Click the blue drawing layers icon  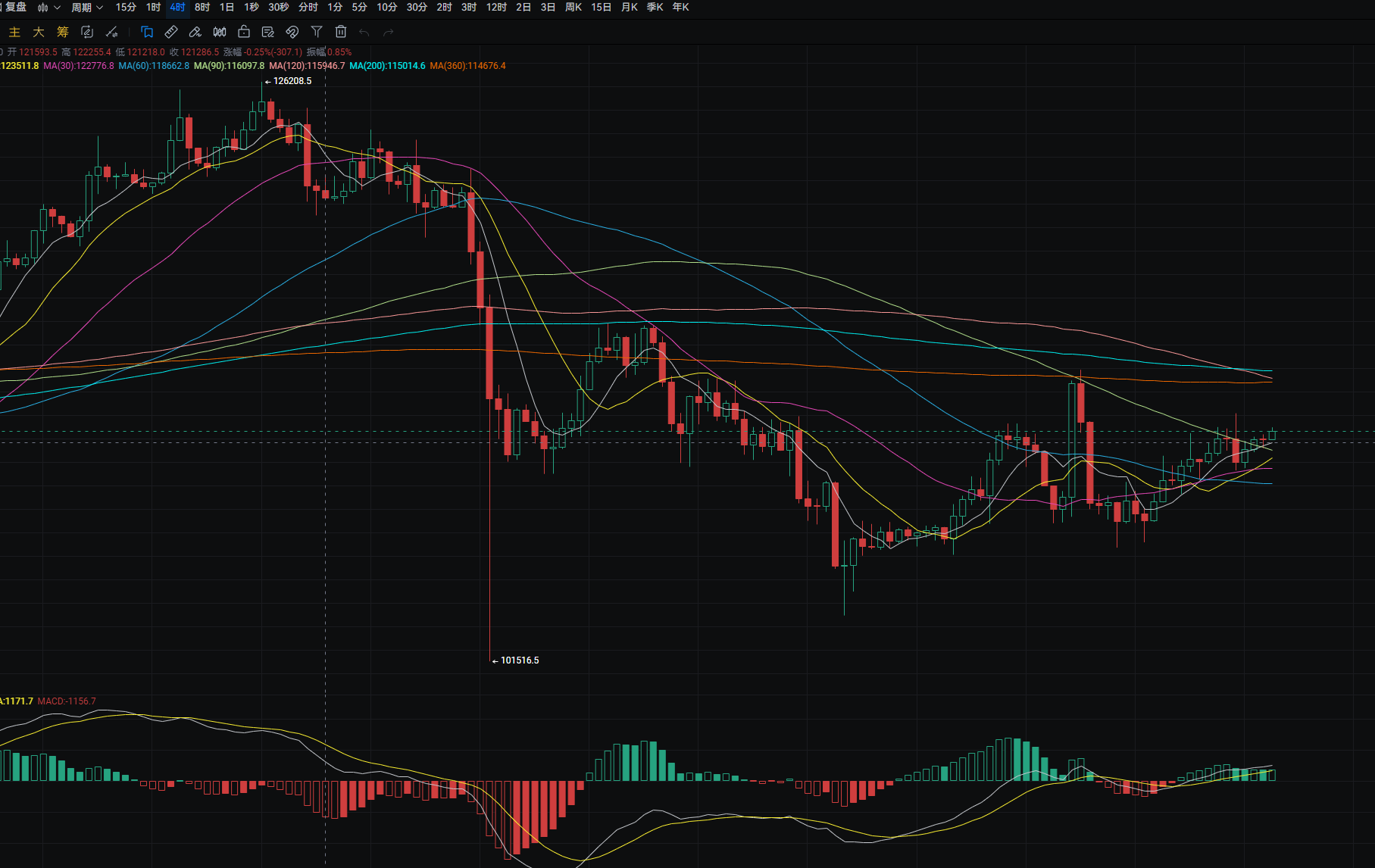147,32
